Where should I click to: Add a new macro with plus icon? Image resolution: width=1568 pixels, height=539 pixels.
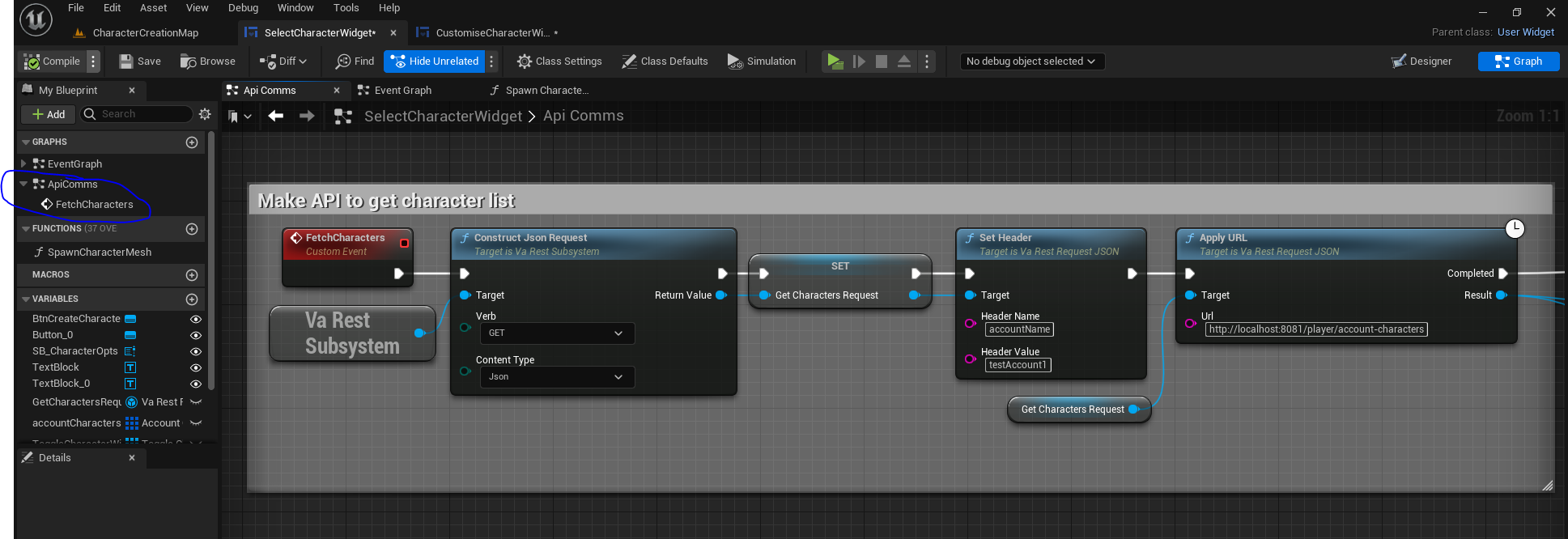[192, 275]
